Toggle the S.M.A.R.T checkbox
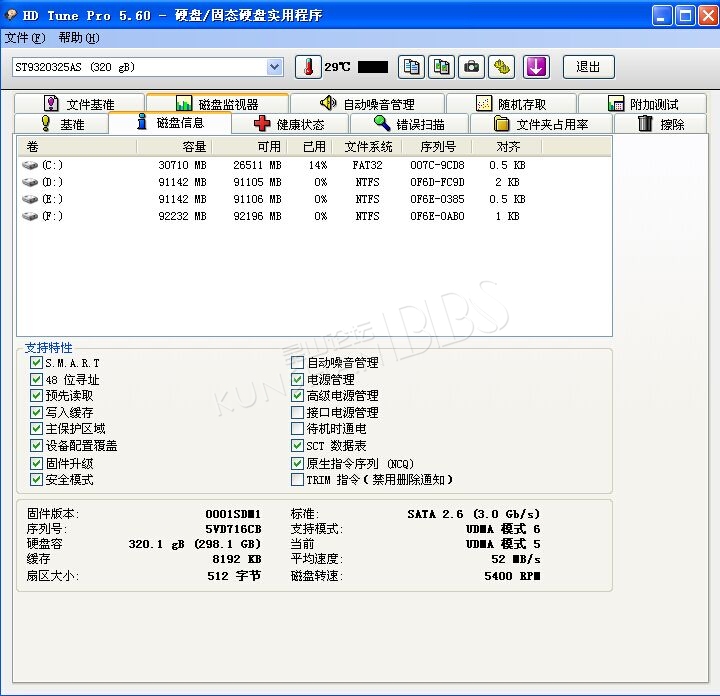Image resolution: width=720 pixels, height=696 pixels. pyautogui.click(x=36, y=363)
